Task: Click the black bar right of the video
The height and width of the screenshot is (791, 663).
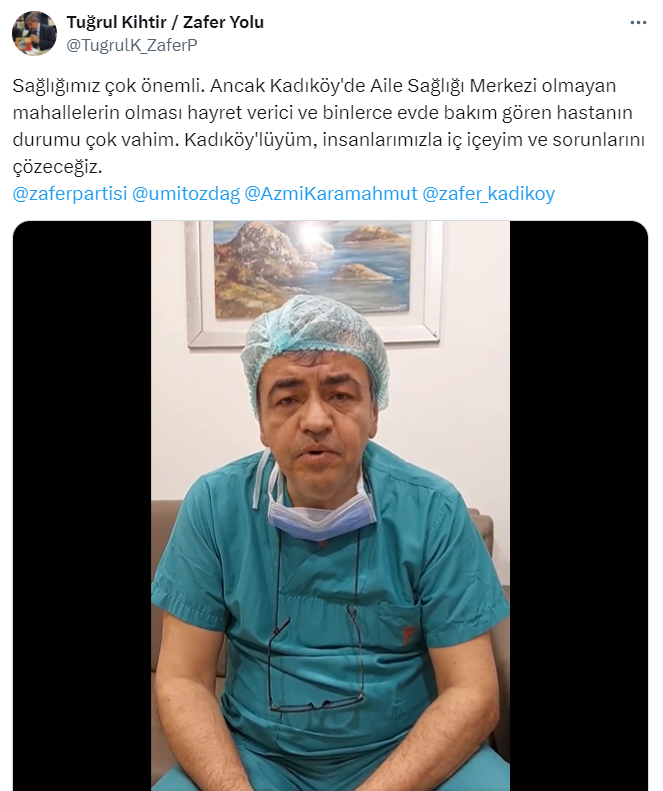Action: [579, 505]
